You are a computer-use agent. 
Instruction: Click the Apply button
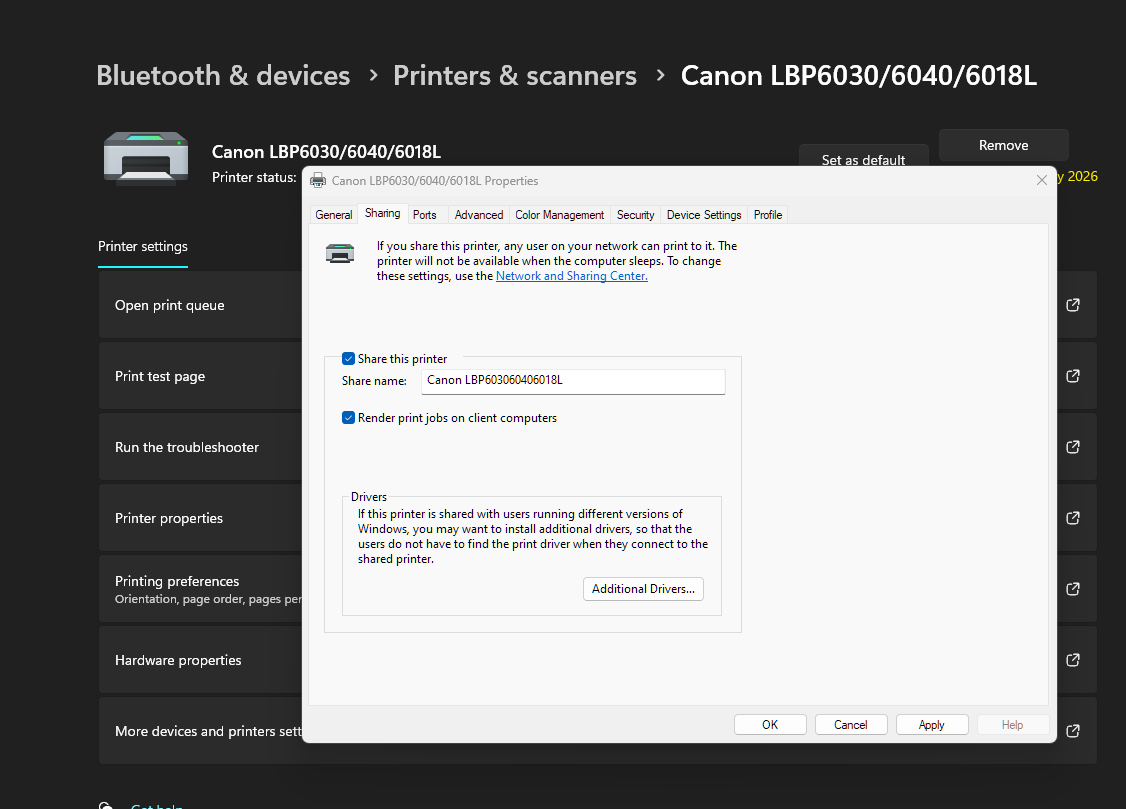click(x=932, y=724)
